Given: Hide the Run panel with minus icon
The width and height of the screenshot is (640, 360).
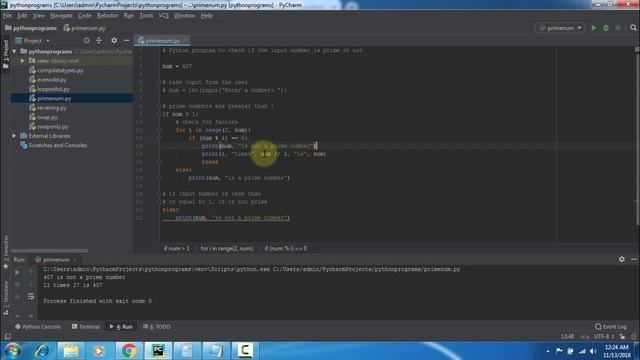Looking at the screenshot, I should [x=634, y=259].
